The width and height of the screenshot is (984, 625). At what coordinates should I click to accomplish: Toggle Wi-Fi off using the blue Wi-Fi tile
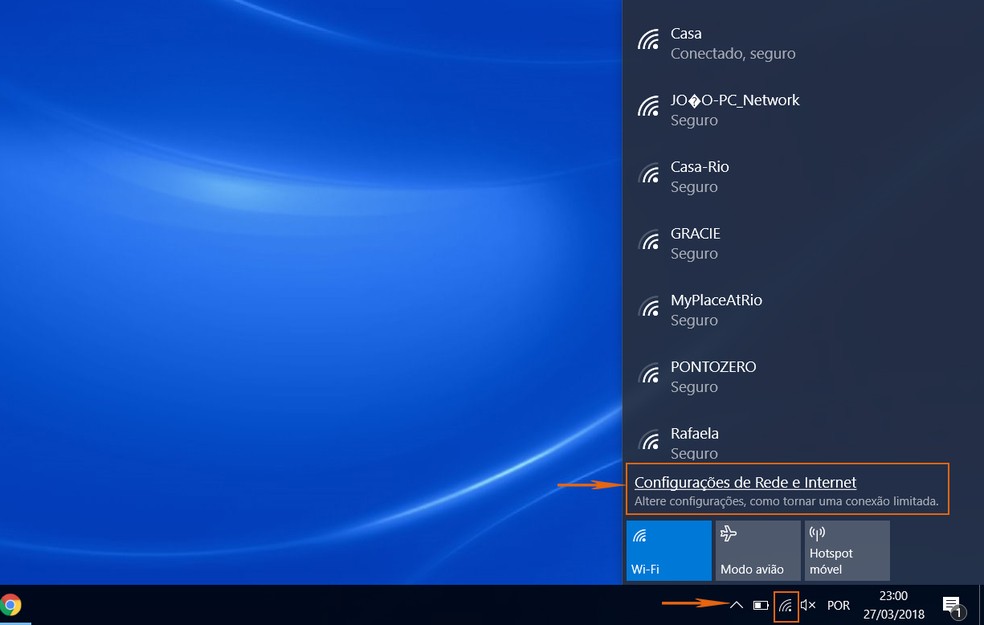point(667,550)
